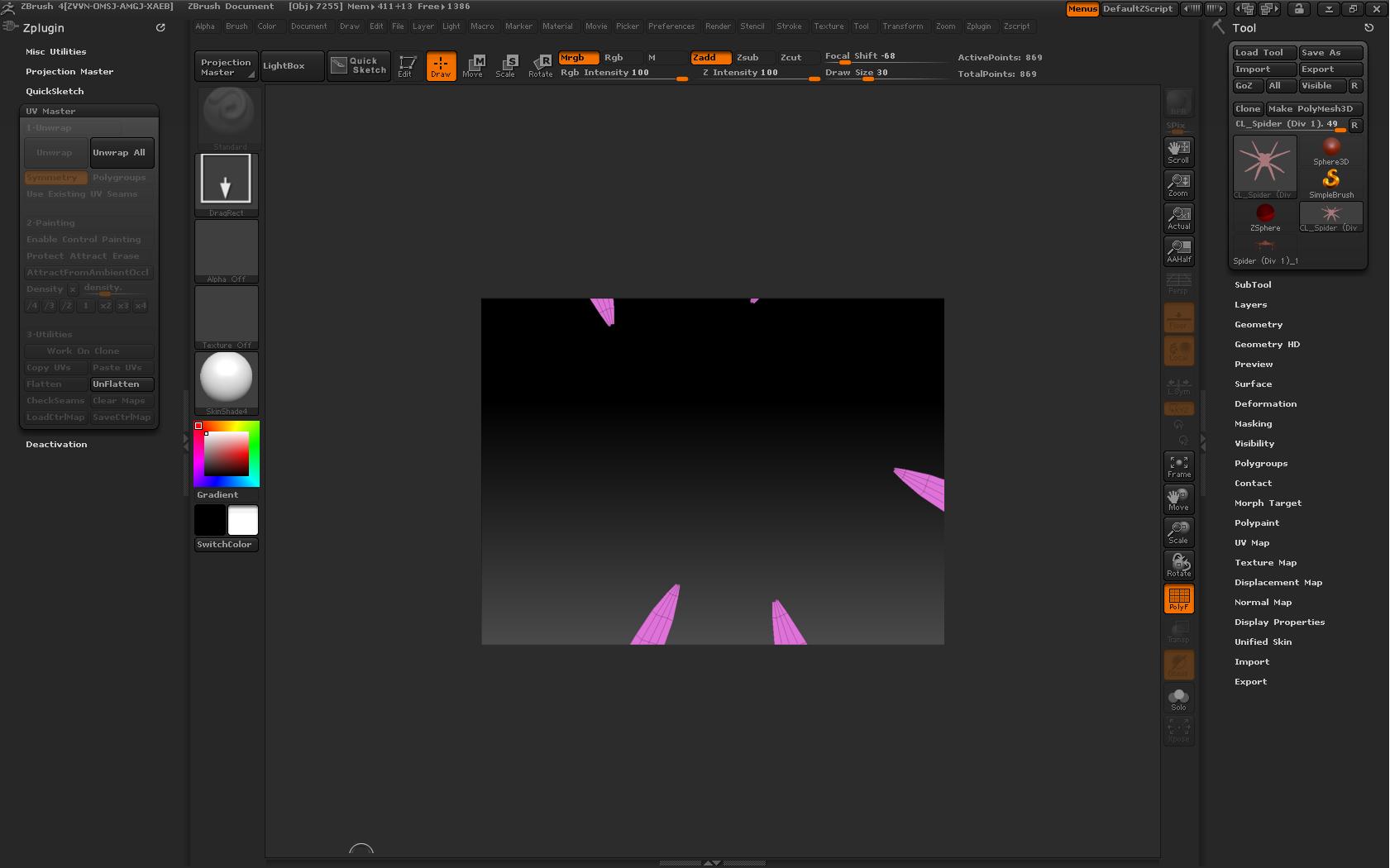Toggle Solo mode
The width and height of the screenshot is (1390, 868).
pyautogui.click(x=1179, y=699)
